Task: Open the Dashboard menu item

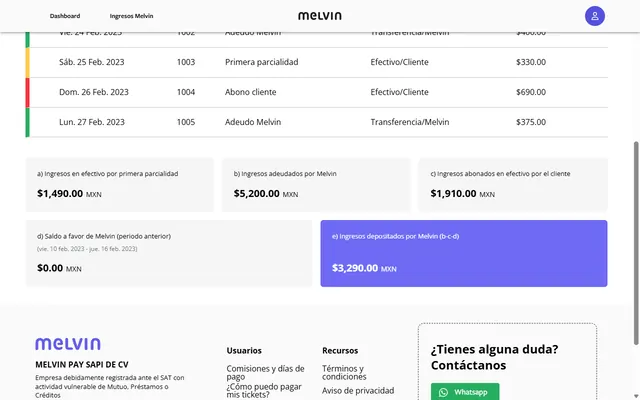Action: pyautogui.click(x=65, y=16)
